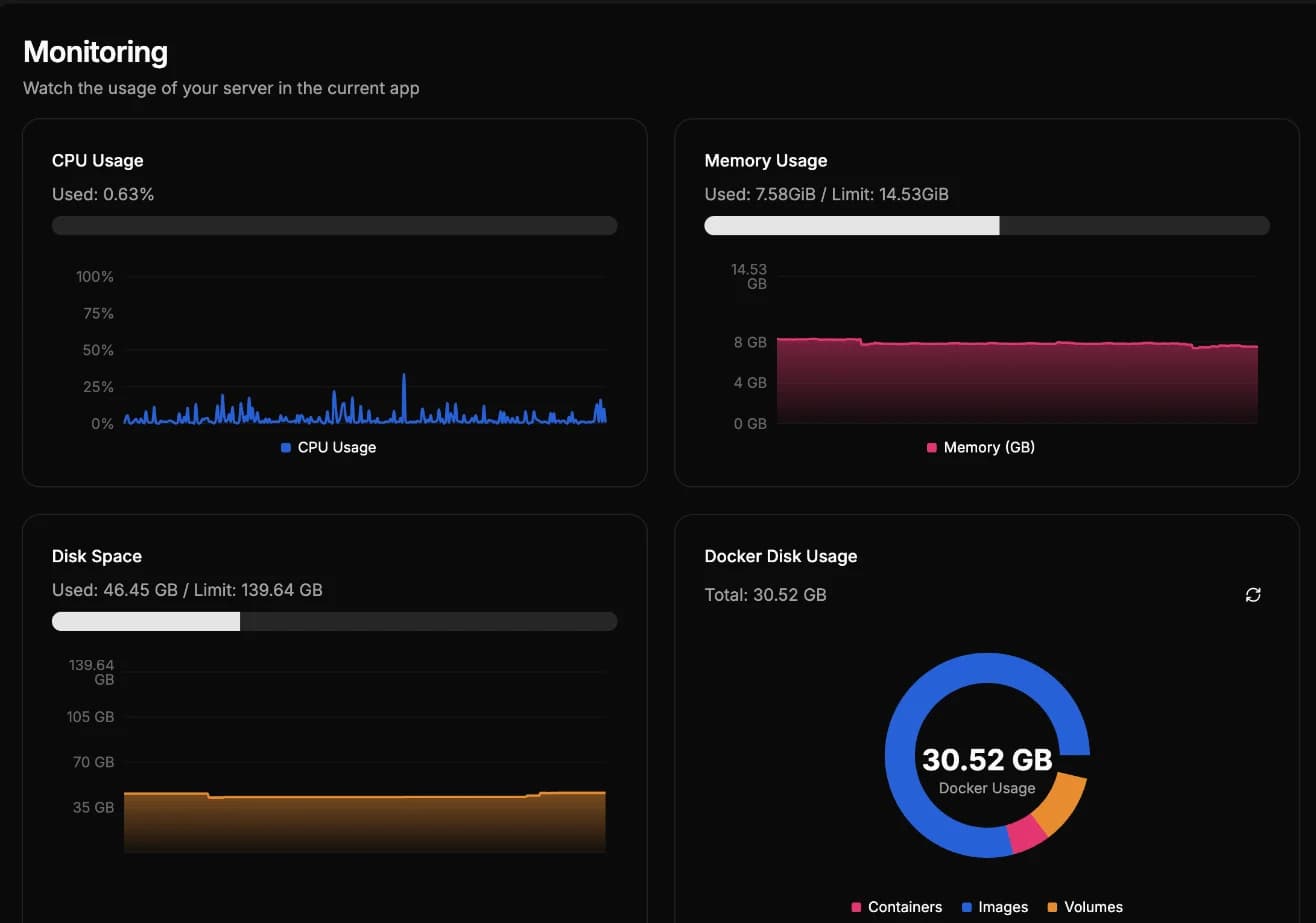Click the Monitoring page heading
This screenshot has height=923, width=1316.
95,52
